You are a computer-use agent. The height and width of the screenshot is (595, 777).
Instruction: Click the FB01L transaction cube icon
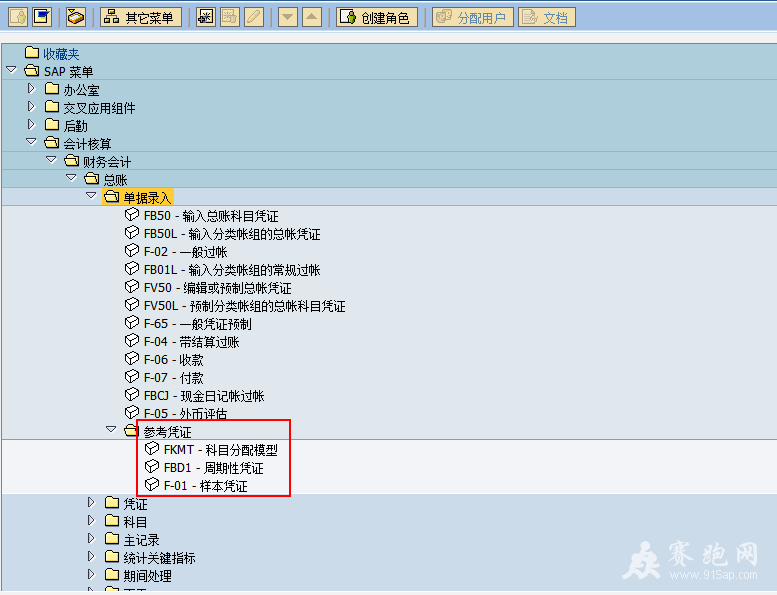tap(132, 269)
